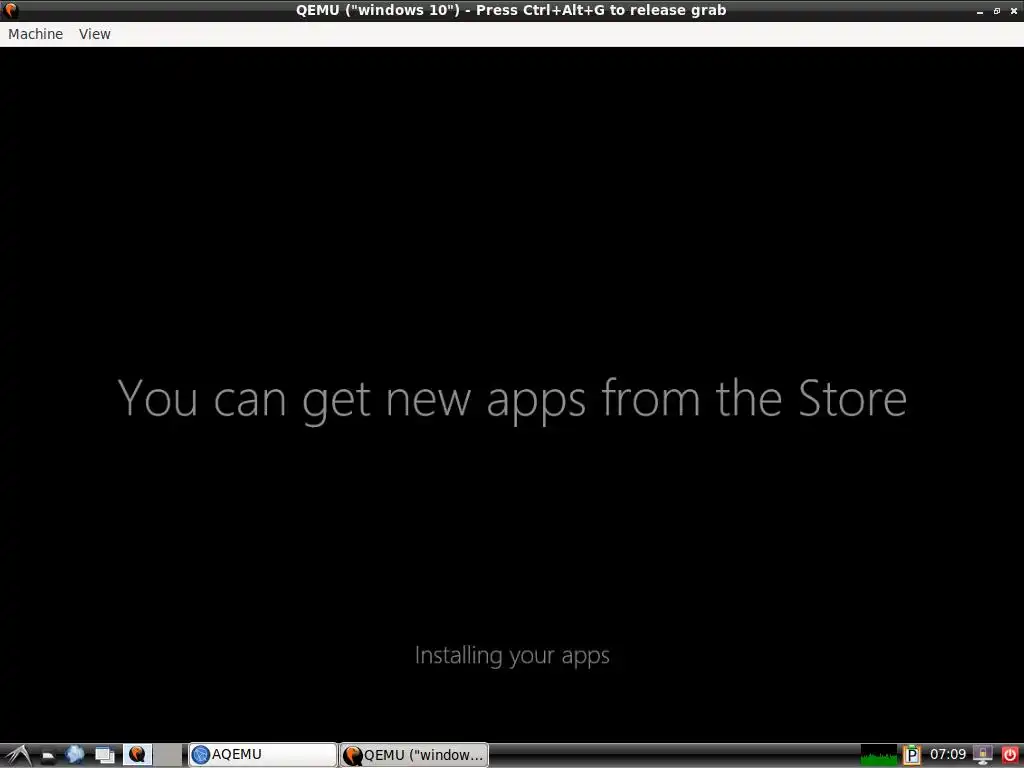Launch the file manager from the taskbar
The width and height of the screenshot is (1024, 768).
tap(48, 756)
